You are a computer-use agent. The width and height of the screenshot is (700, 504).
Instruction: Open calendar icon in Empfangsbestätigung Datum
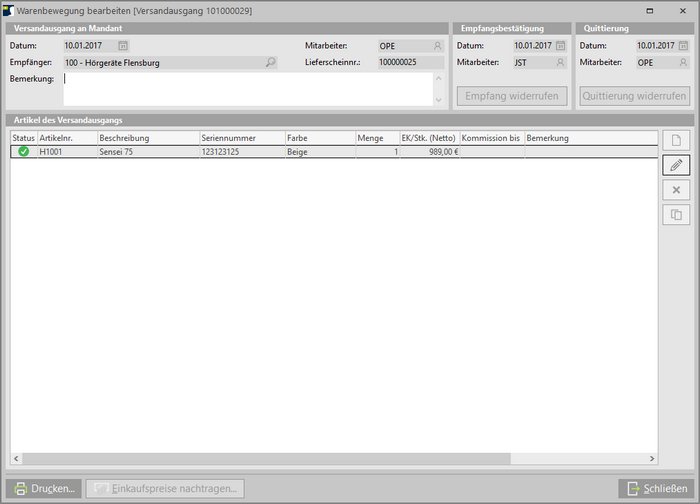click(x=560, y=46)
